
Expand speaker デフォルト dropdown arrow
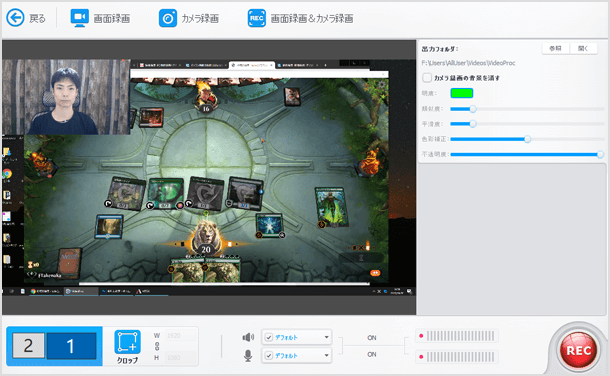(326, 337)
